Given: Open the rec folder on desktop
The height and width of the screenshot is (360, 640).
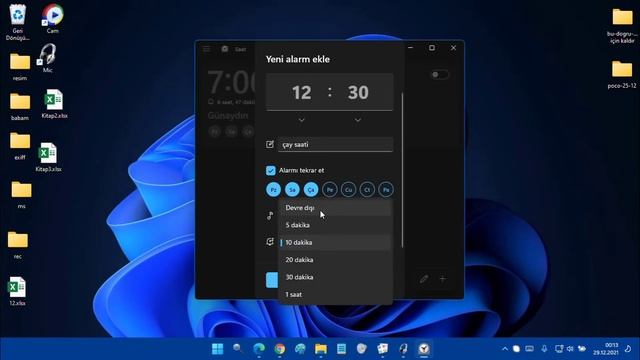Looking at the screenshot, I should click(18, 245).
